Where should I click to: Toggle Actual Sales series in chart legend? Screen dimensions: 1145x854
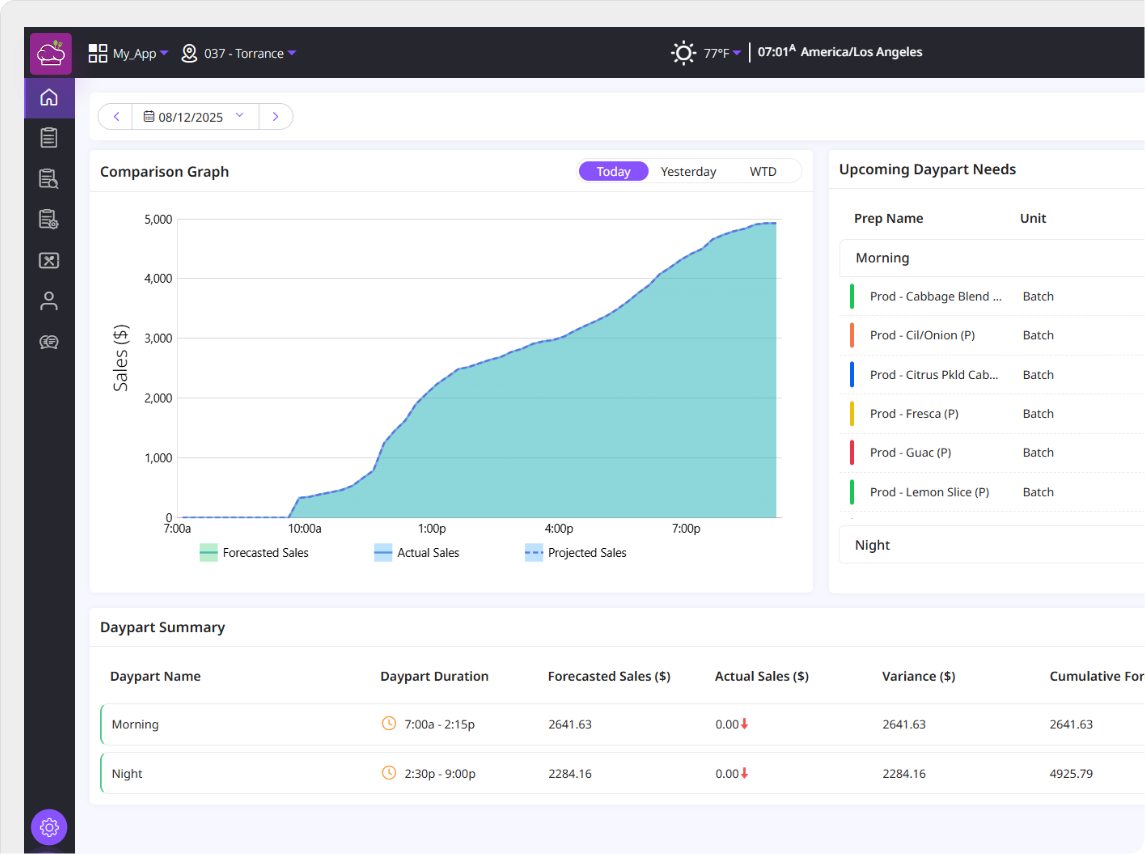point(416,553)
